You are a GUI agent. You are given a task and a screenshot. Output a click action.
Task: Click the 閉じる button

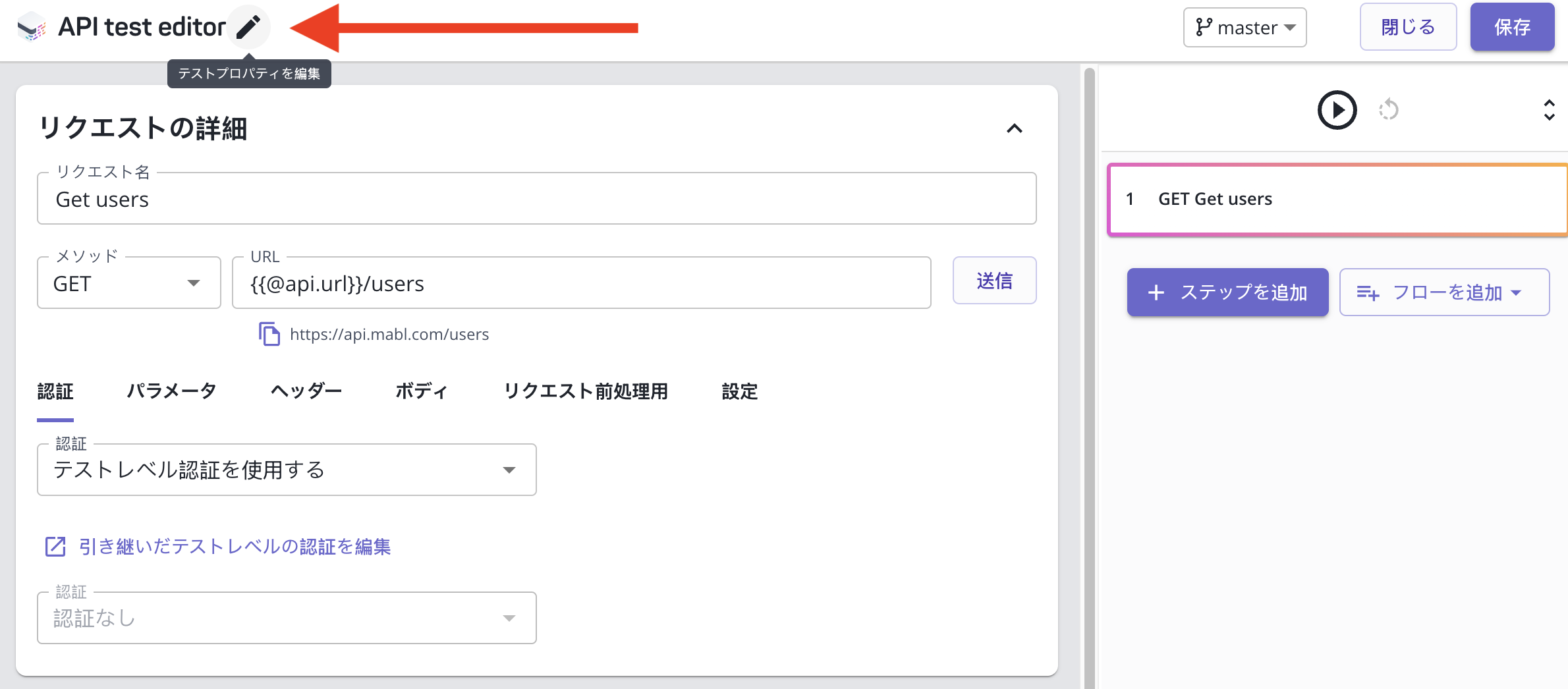tap(1408, 27)
